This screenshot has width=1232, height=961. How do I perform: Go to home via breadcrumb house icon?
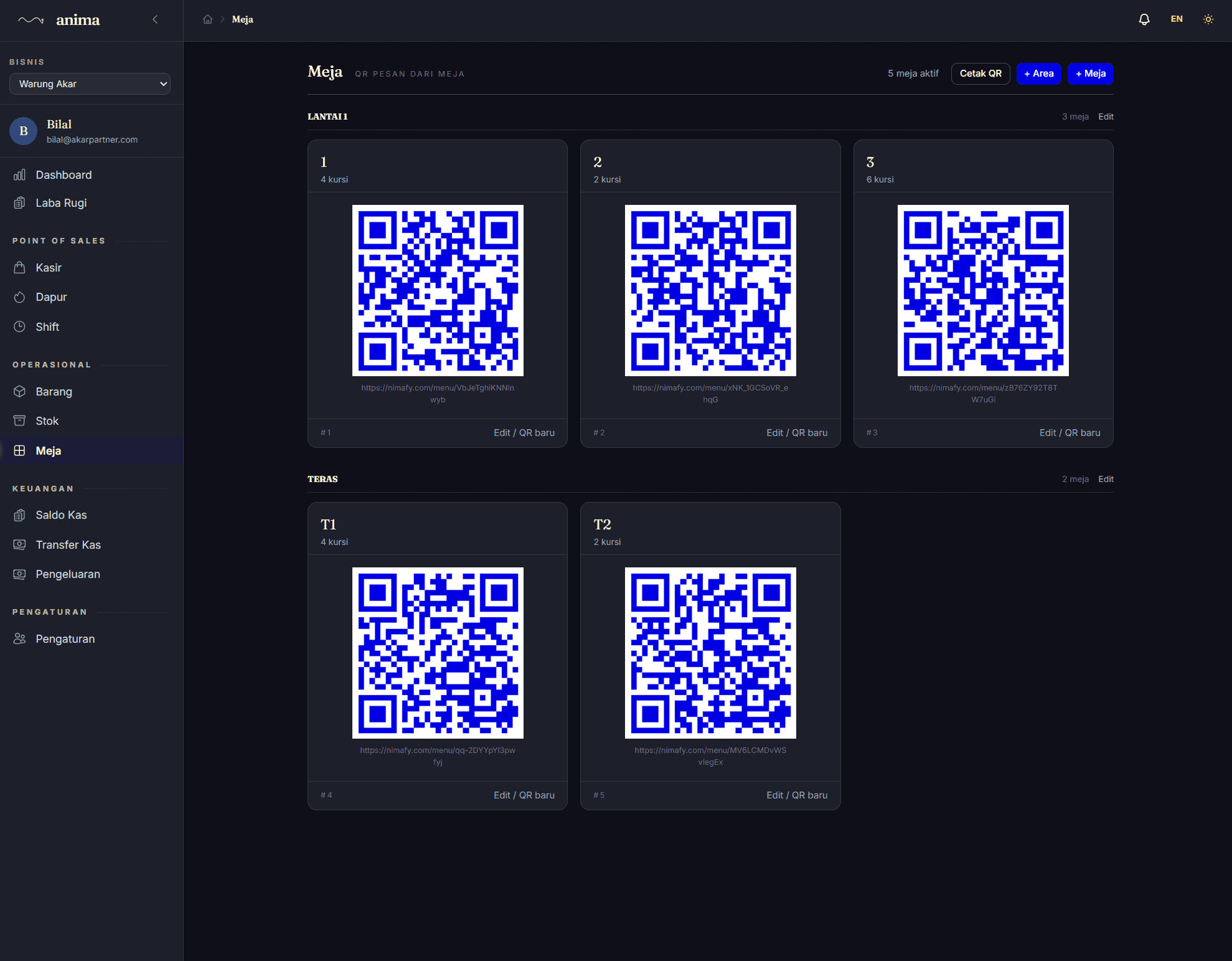coord(208,19)
